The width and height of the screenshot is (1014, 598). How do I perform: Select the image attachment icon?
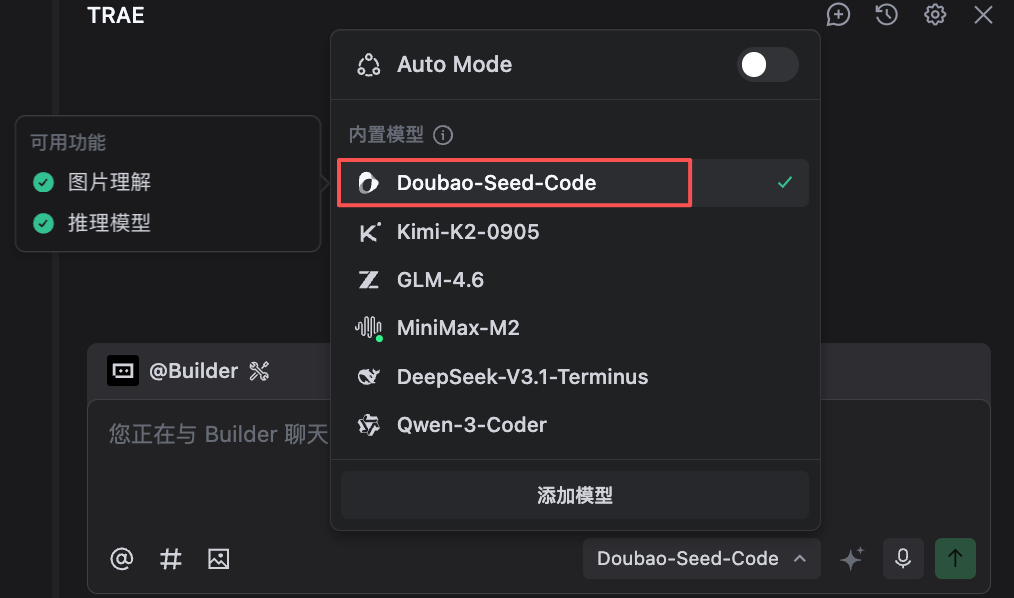tap(219, 559)
